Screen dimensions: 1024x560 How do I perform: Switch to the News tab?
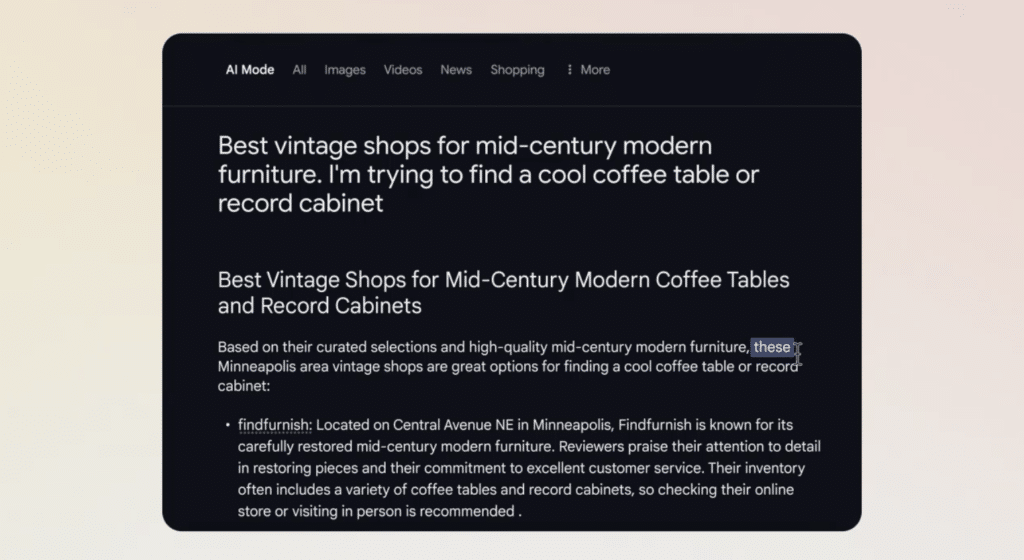456,70
